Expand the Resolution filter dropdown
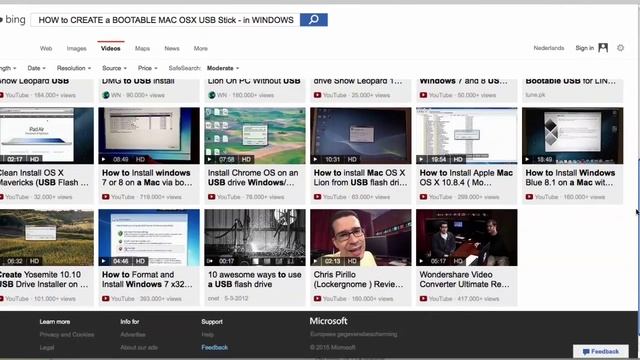Viewport: 640px width, 360px height. point(74,68)
